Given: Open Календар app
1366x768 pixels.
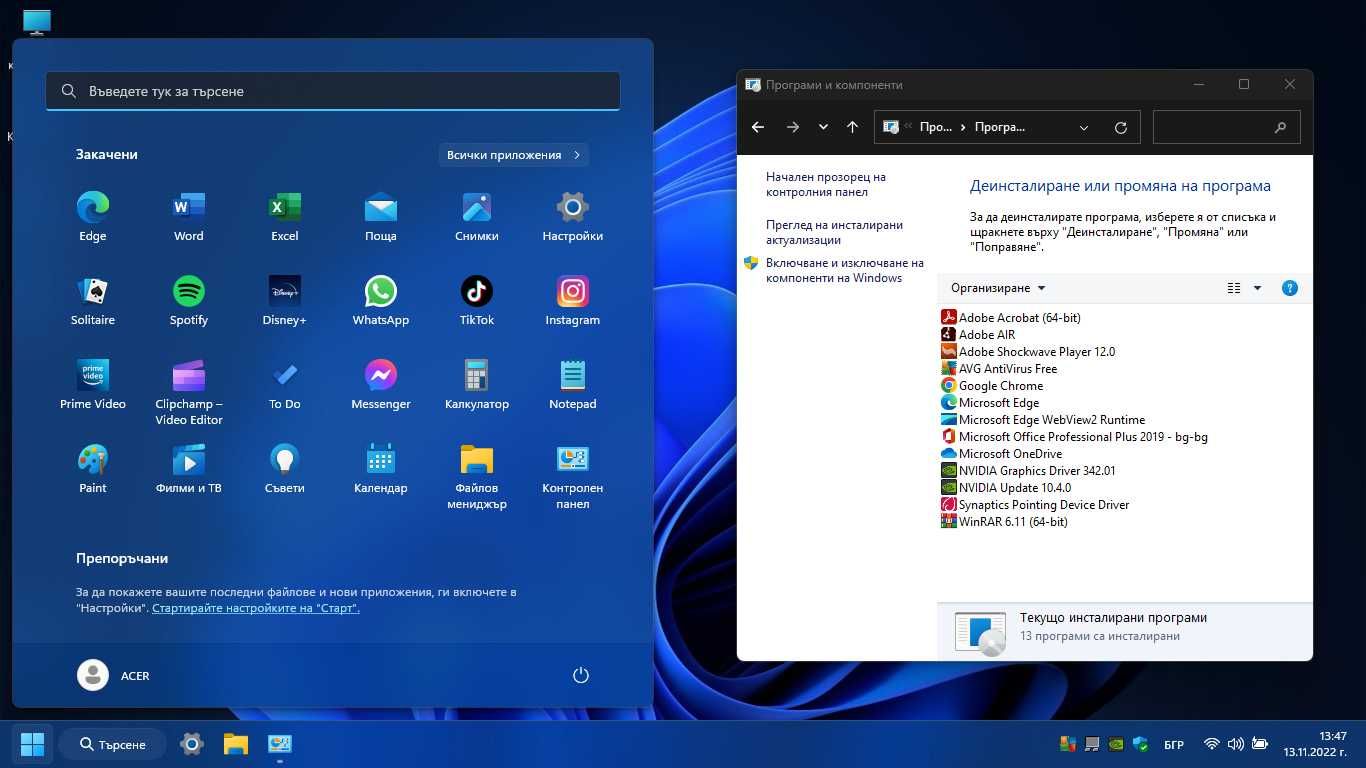Looking at the screenshot, I should tap(381, 469).
